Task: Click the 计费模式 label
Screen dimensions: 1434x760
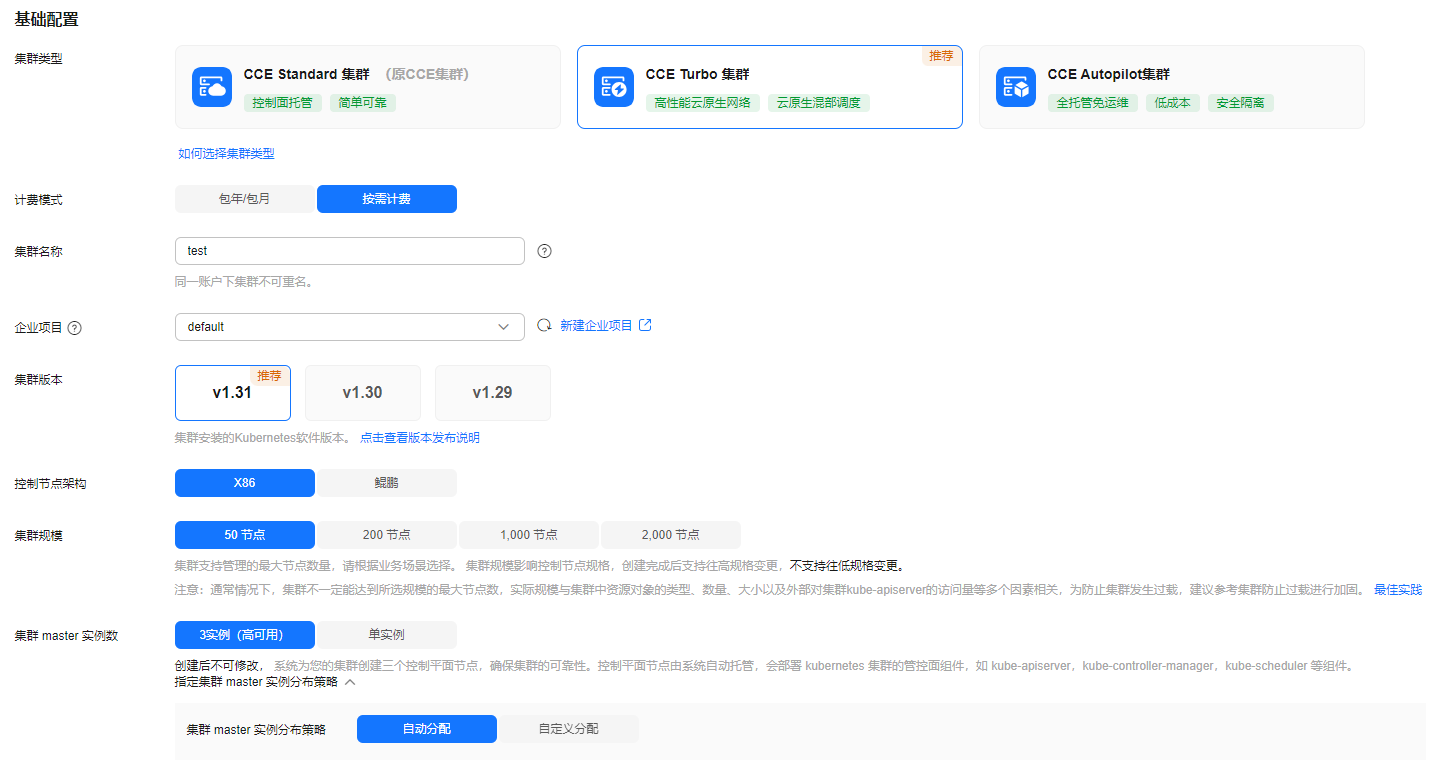Action: coord(38,200)
